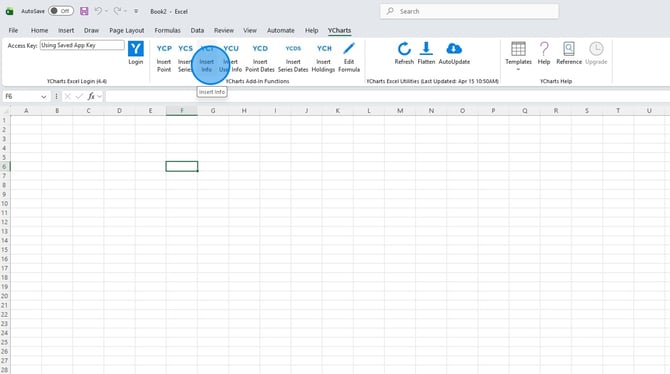Click Insert Series Dates (YCDS) button
670x374 pixels.
293,57
